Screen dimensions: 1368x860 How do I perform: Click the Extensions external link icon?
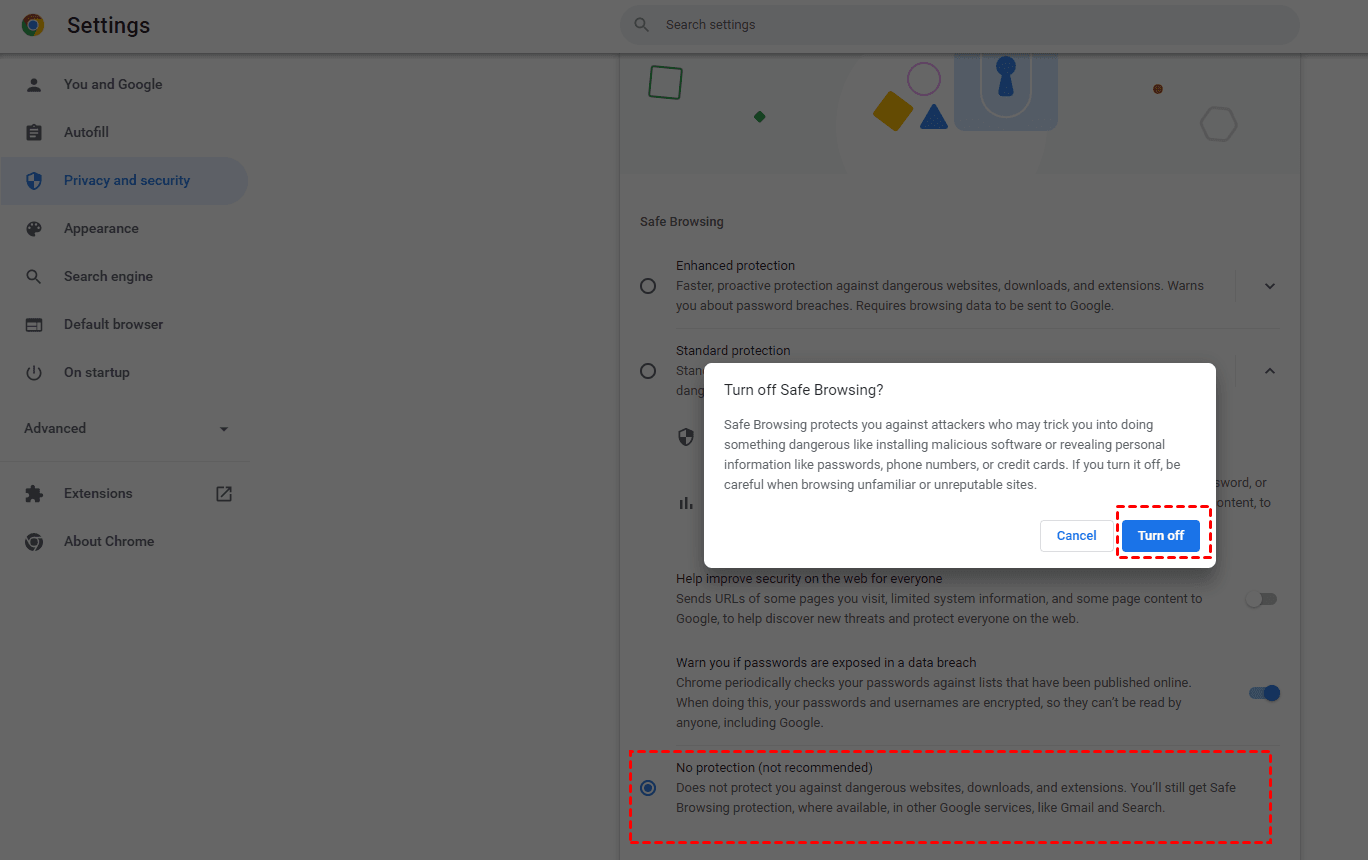click(x=224, y=493)
